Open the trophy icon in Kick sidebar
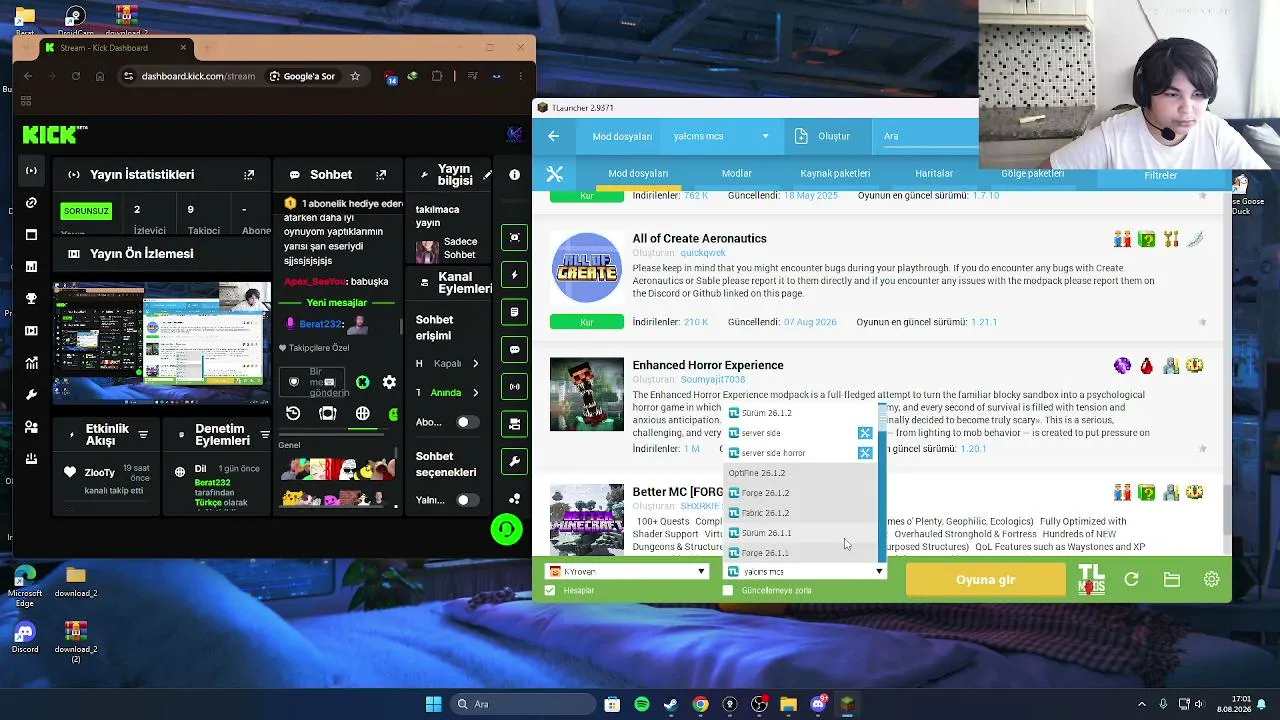The image size is (1280, 720). (x=31, y=298)
